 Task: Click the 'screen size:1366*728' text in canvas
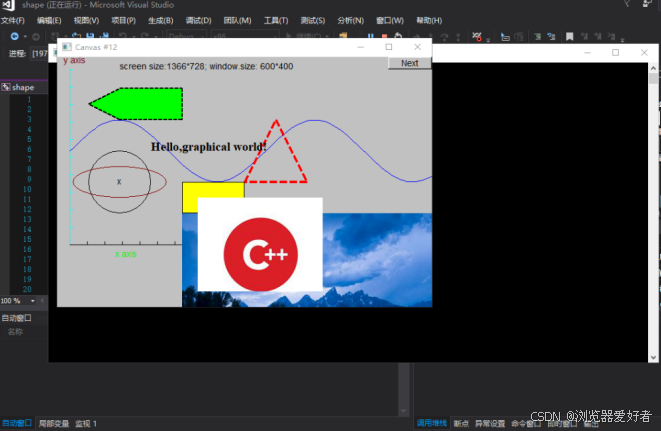click(x=161, y=66)
